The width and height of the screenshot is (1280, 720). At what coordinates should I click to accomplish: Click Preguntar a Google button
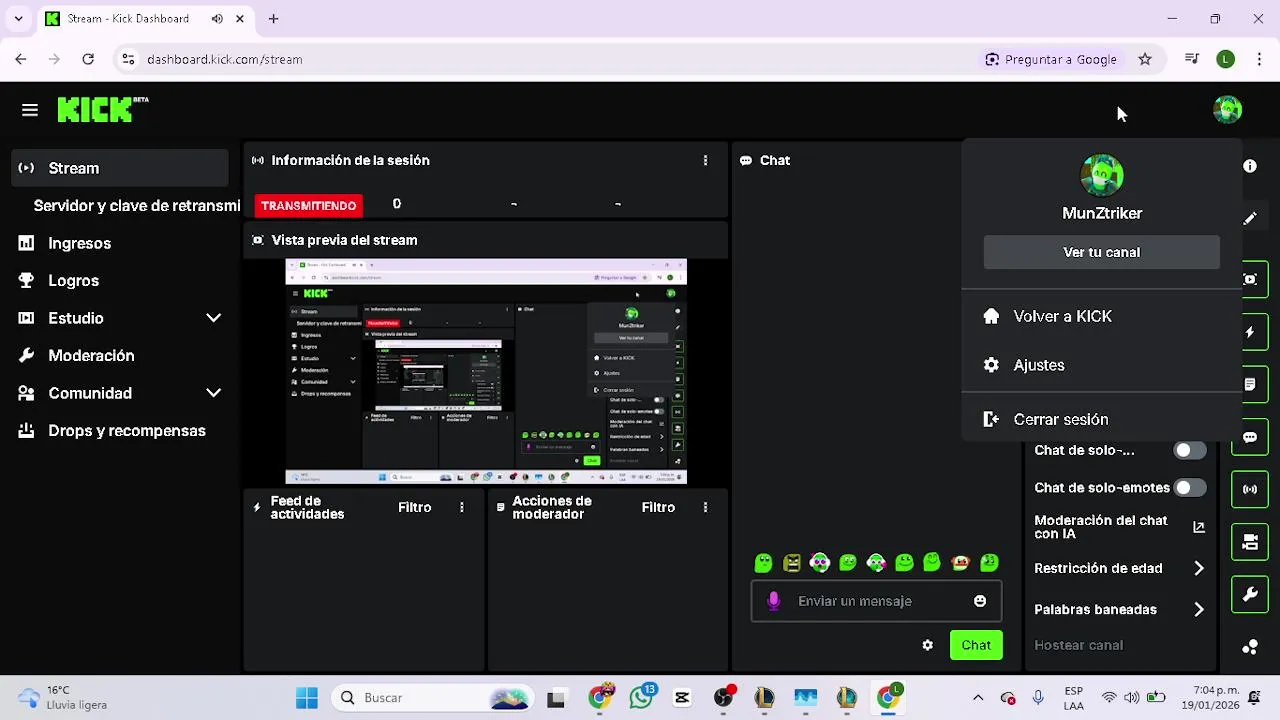pos(1051,59)
